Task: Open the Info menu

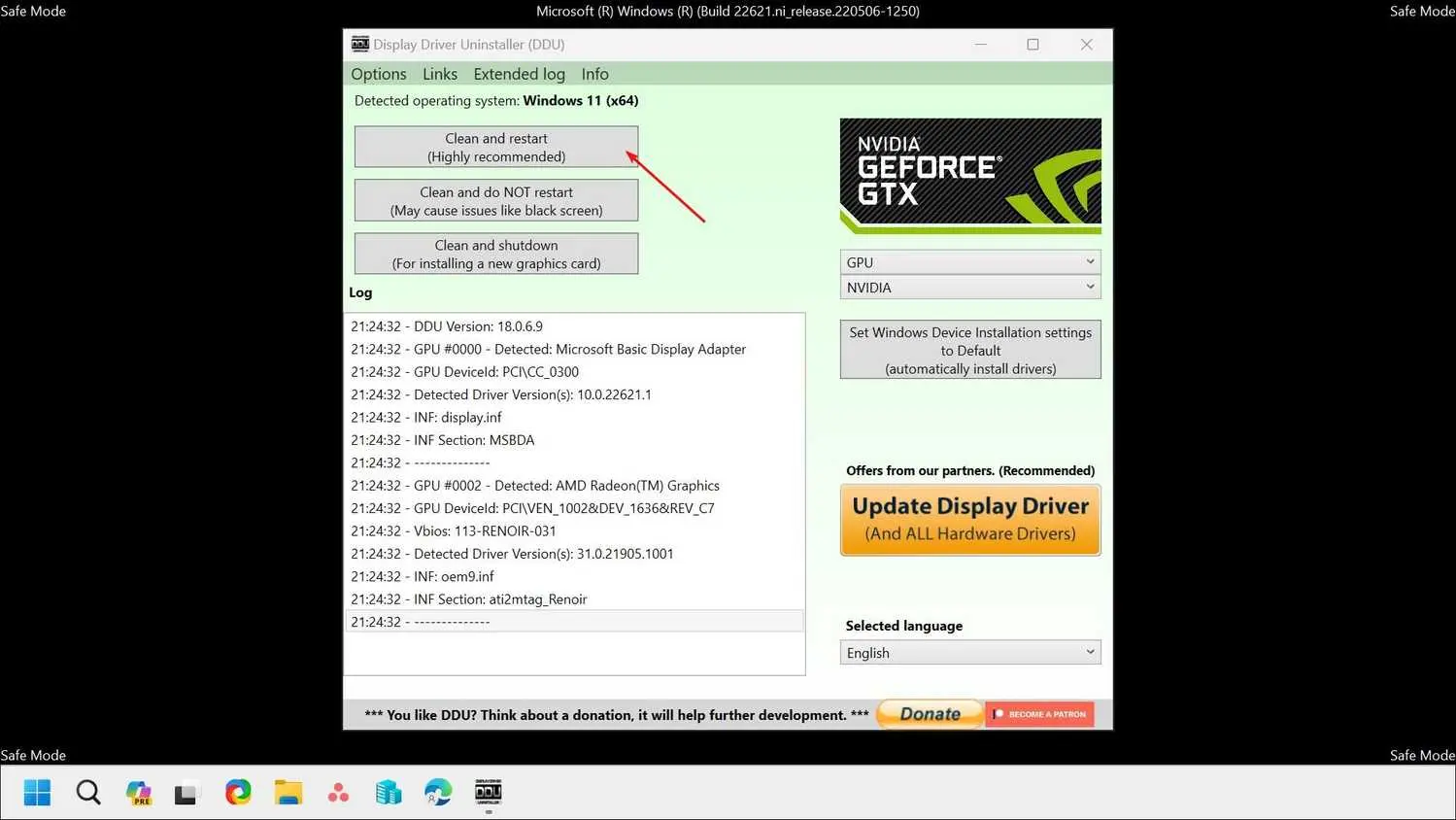Action: pyautogui.click(x=595, y=74)
